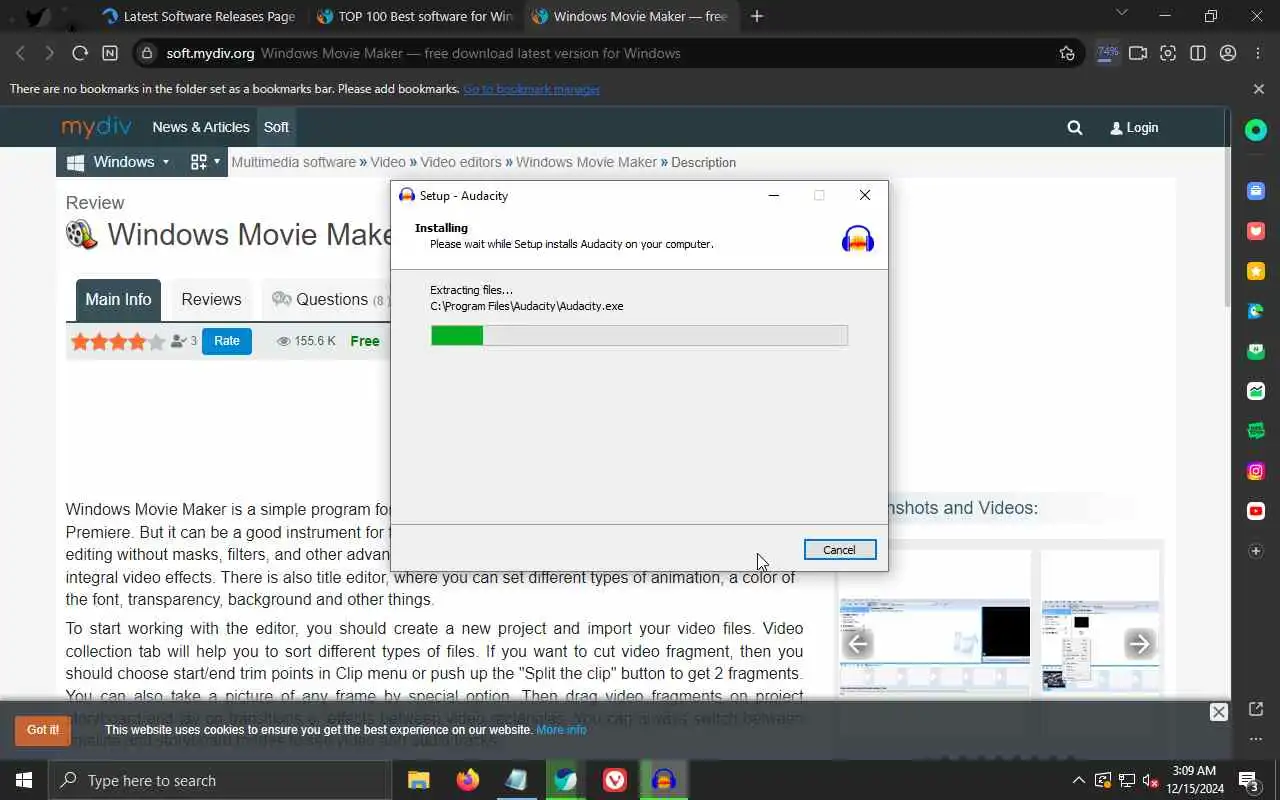Click the Audacity install progress bar
1280x800 pixels.
[x=639, y=336]
